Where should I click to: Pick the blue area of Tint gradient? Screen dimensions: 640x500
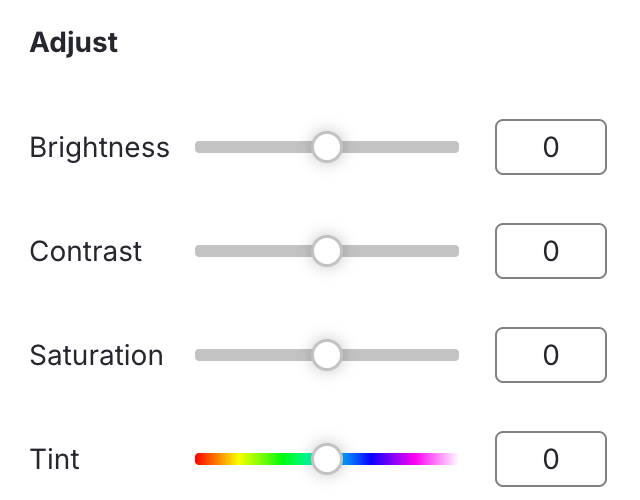pos(368,459)
